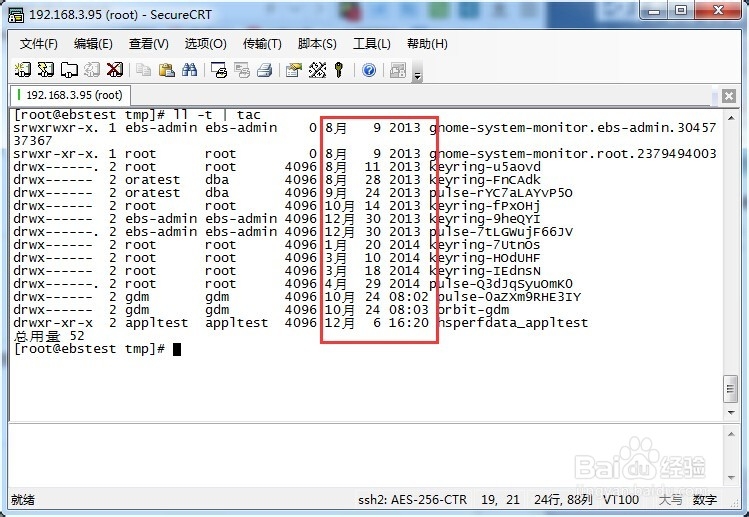749x517 pixels.
Task: Click the keyring-IEdnsN directory name
Action: [485, 271]
